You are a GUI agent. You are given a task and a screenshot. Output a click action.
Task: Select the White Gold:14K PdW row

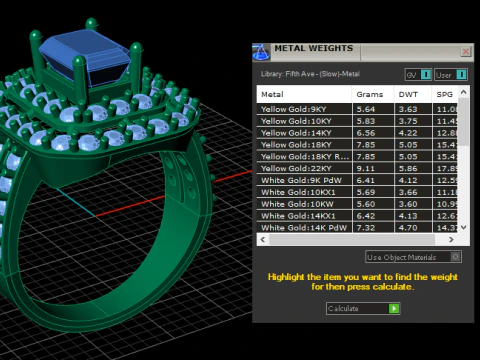click(x=357, y=228)
